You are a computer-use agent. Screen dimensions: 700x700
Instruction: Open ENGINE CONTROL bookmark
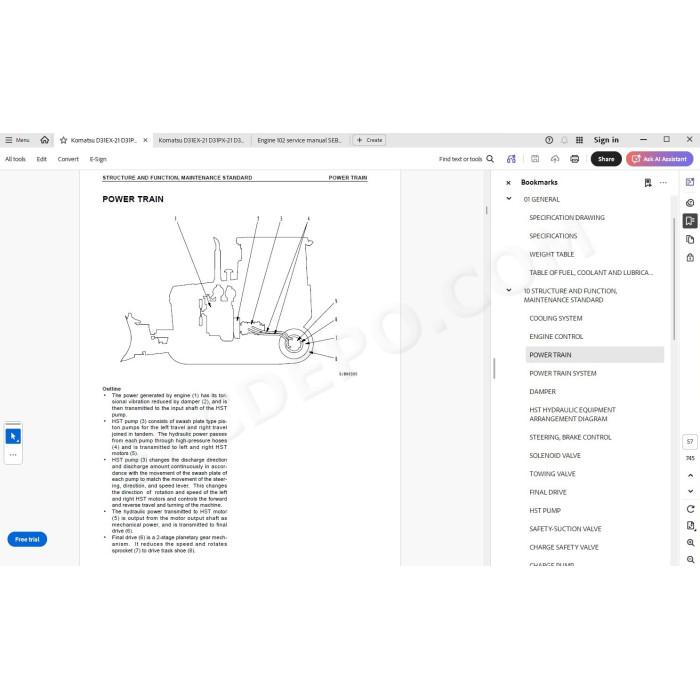[x=556, y=337]
